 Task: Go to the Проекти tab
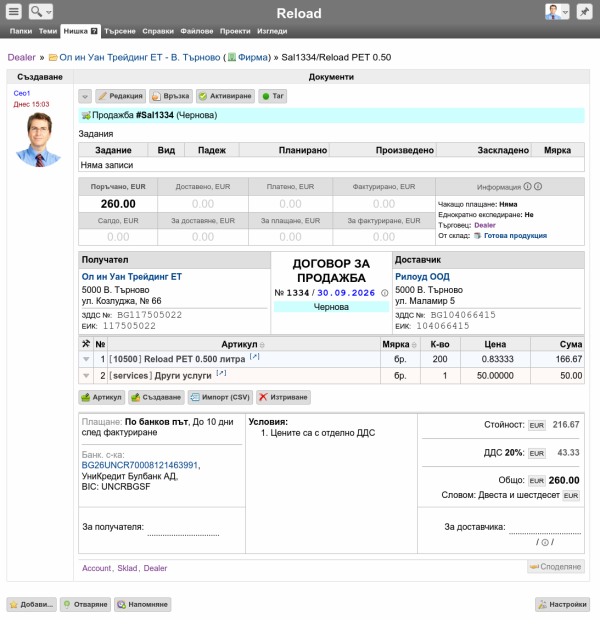(x=235, y=31)
